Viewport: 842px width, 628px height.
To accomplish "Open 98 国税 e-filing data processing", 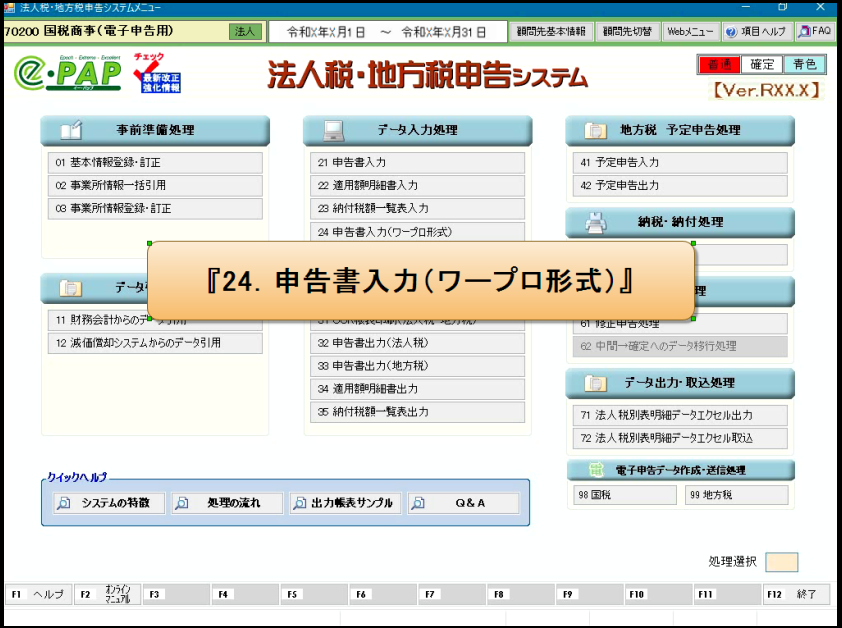I will click(x=624, y=495).
